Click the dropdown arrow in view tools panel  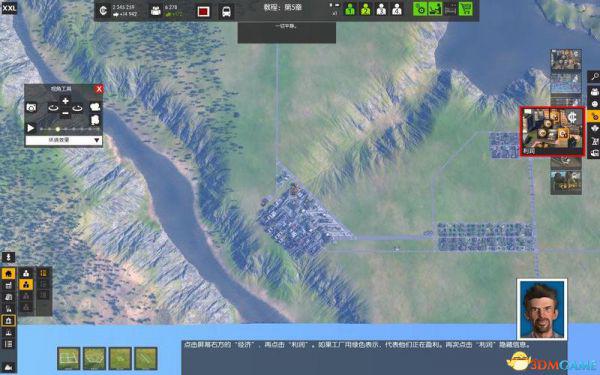97,140
